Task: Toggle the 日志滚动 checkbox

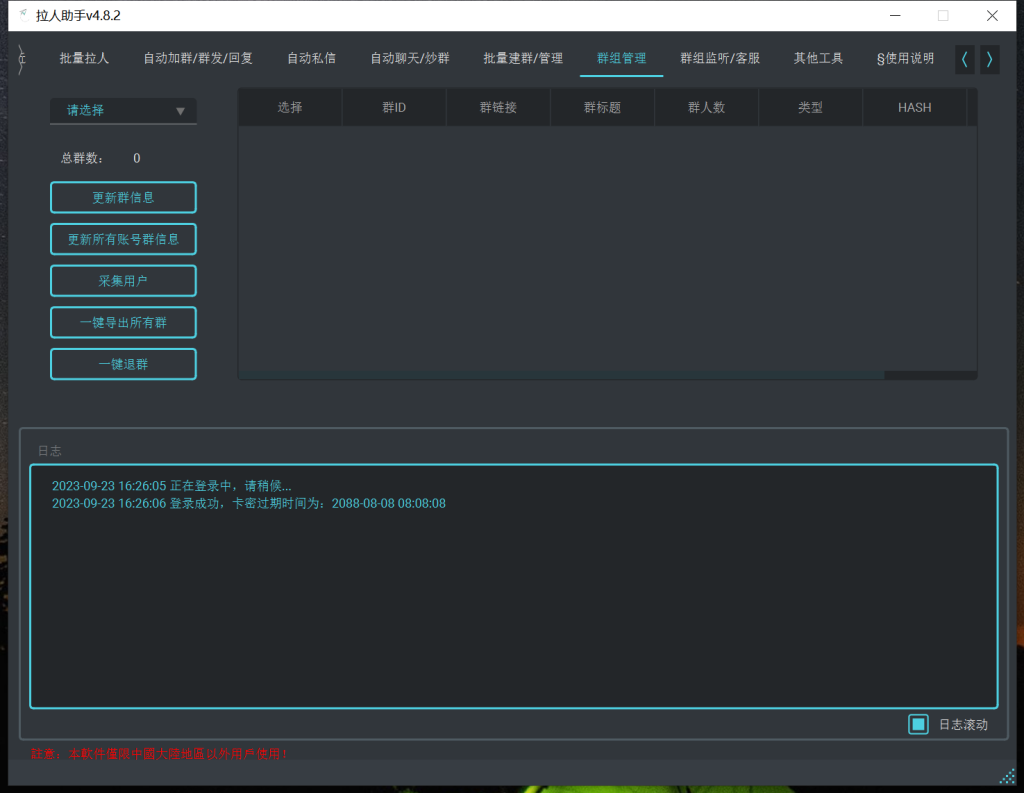Action: [x=918, y=724]
